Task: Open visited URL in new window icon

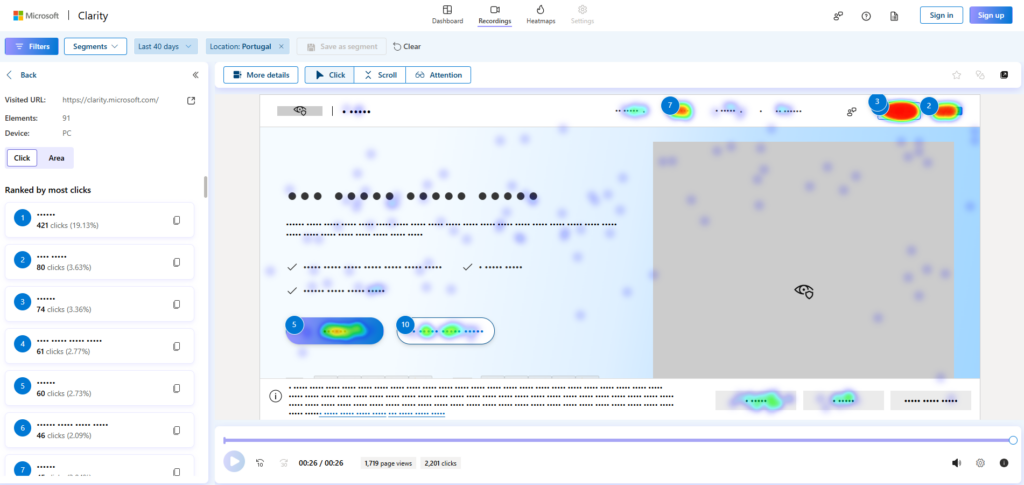Action: (x=191, y=100)
